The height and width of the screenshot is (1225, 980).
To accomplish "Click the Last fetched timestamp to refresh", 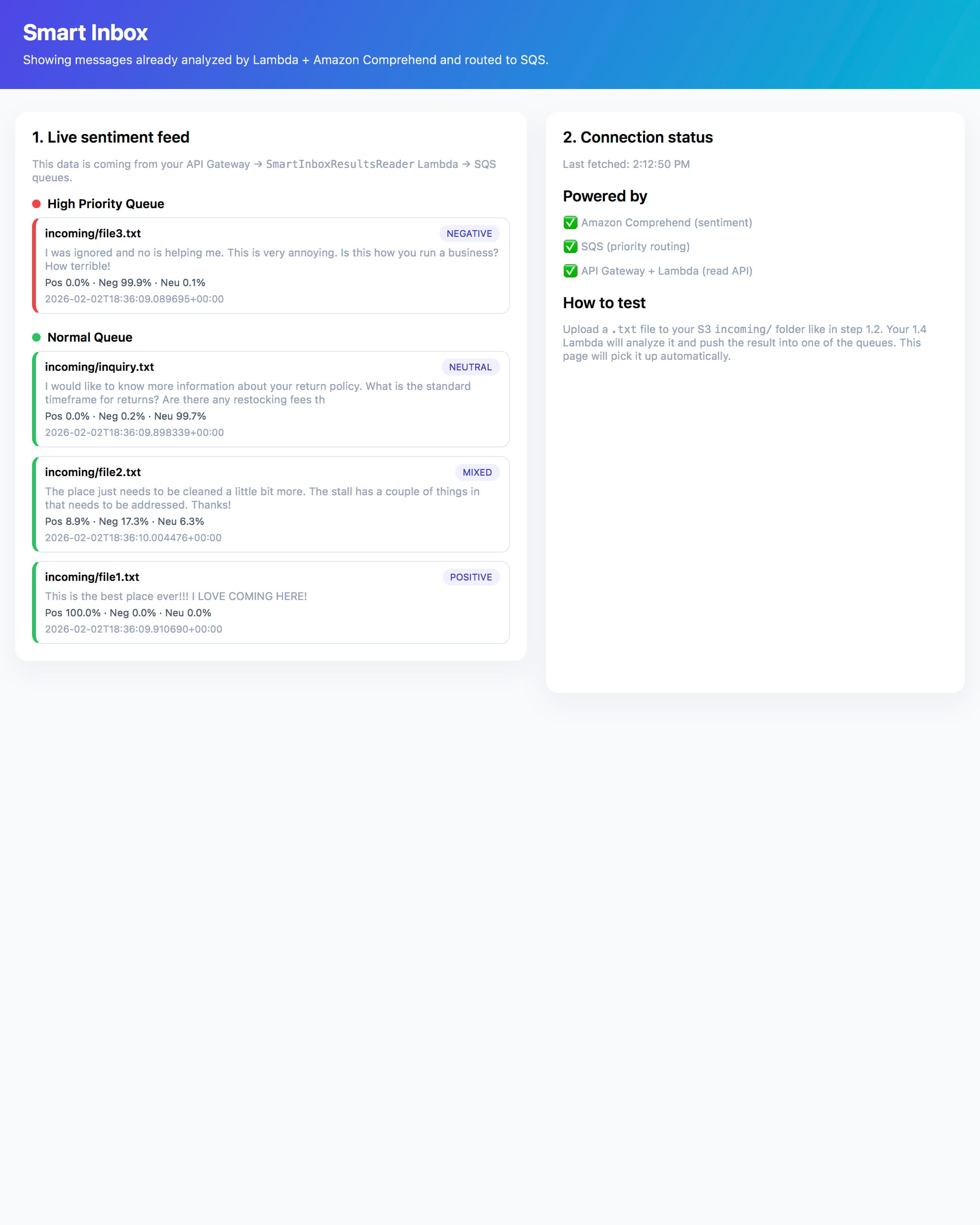I will (x=625, y=164).
